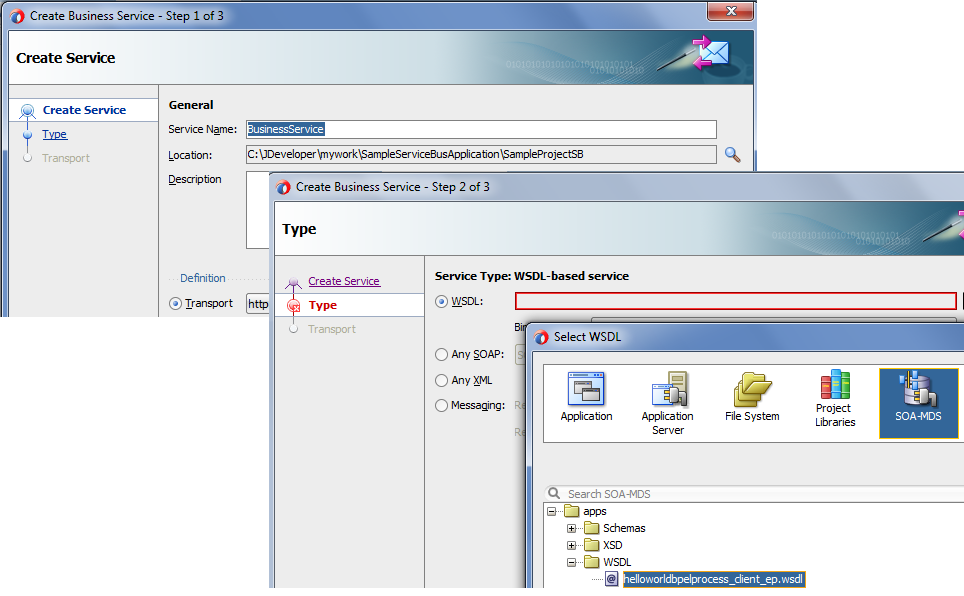Click the Select WSDL dialog title icon
964x596 pixels.
coord(541,337)
